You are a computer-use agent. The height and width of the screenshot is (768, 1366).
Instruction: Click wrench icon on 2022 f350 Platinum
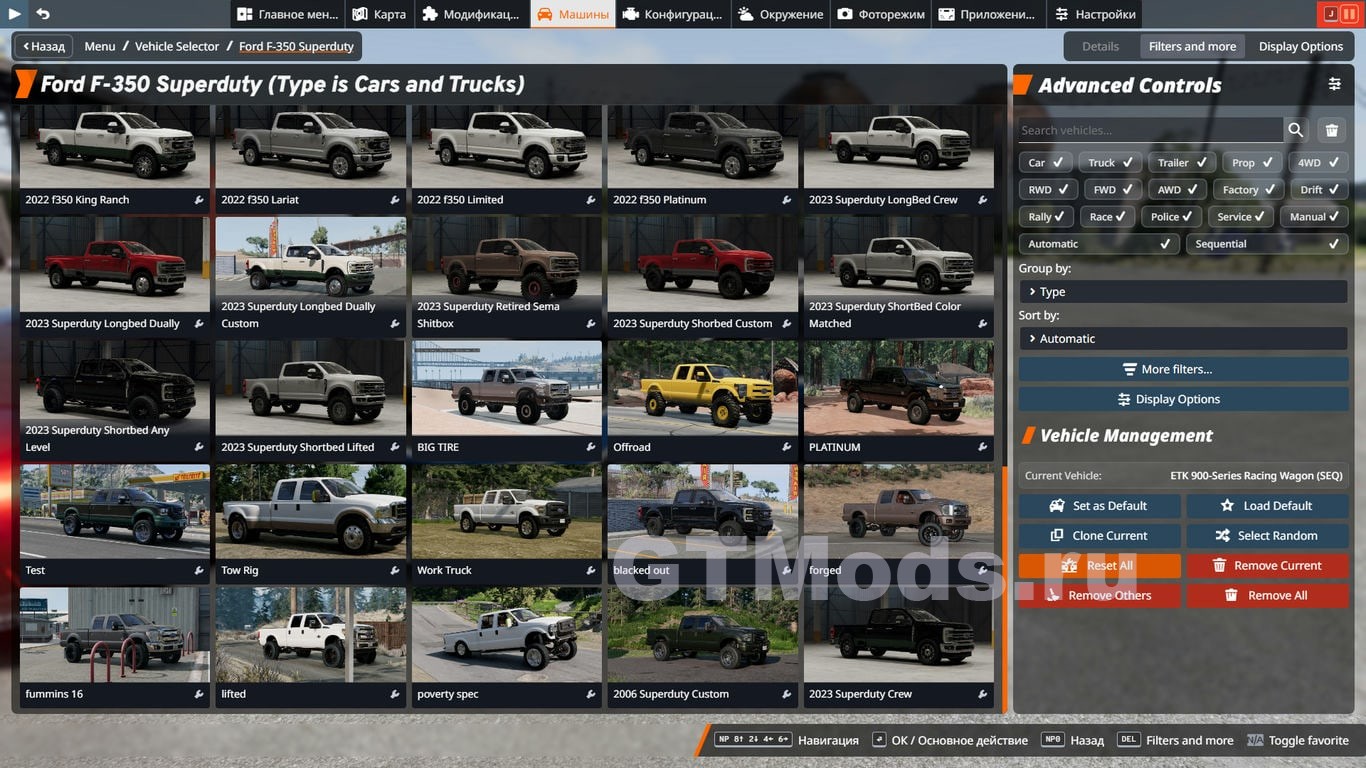(787, 200)
